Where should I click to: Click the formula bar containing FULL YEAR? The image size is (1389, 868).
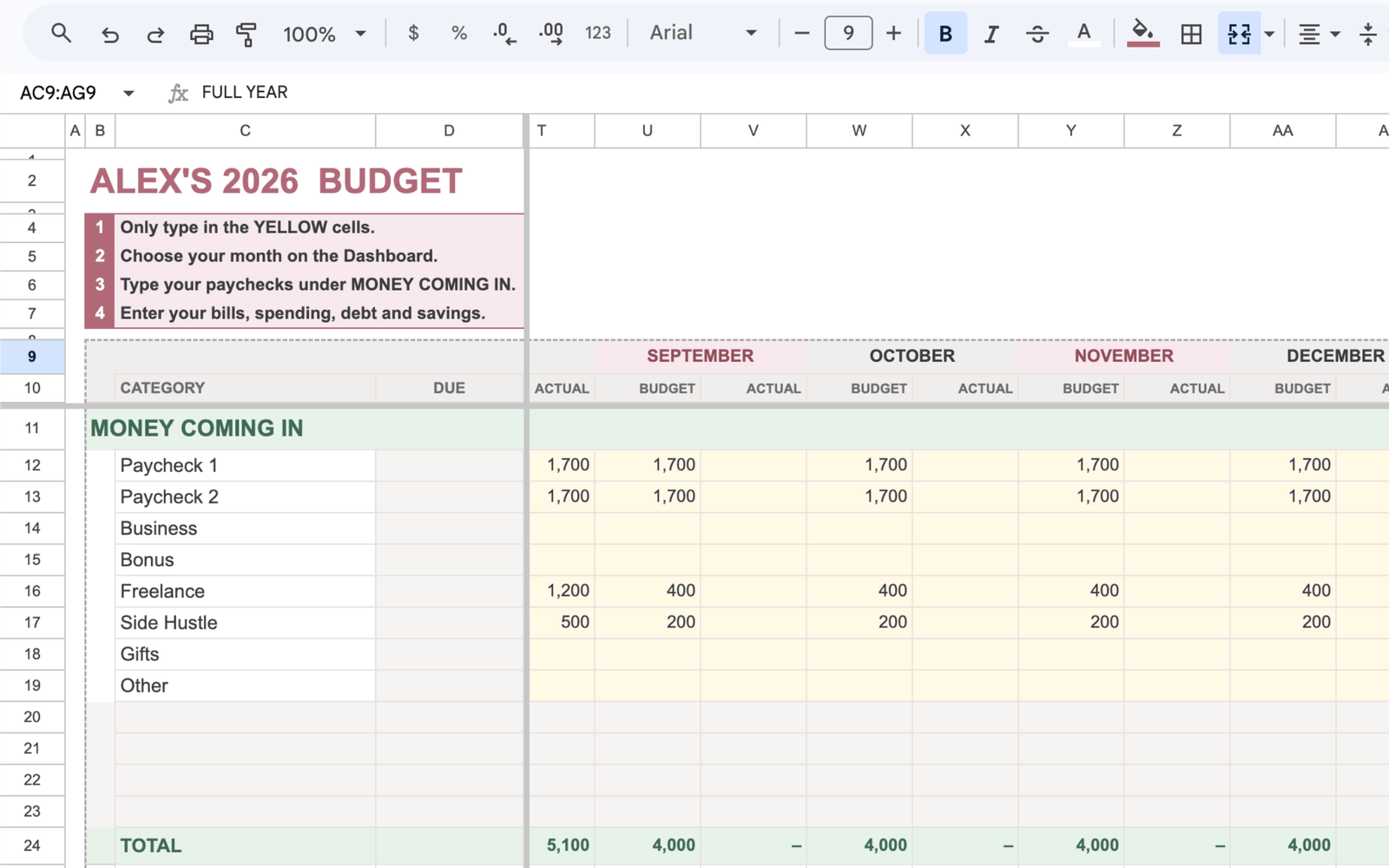781,92
